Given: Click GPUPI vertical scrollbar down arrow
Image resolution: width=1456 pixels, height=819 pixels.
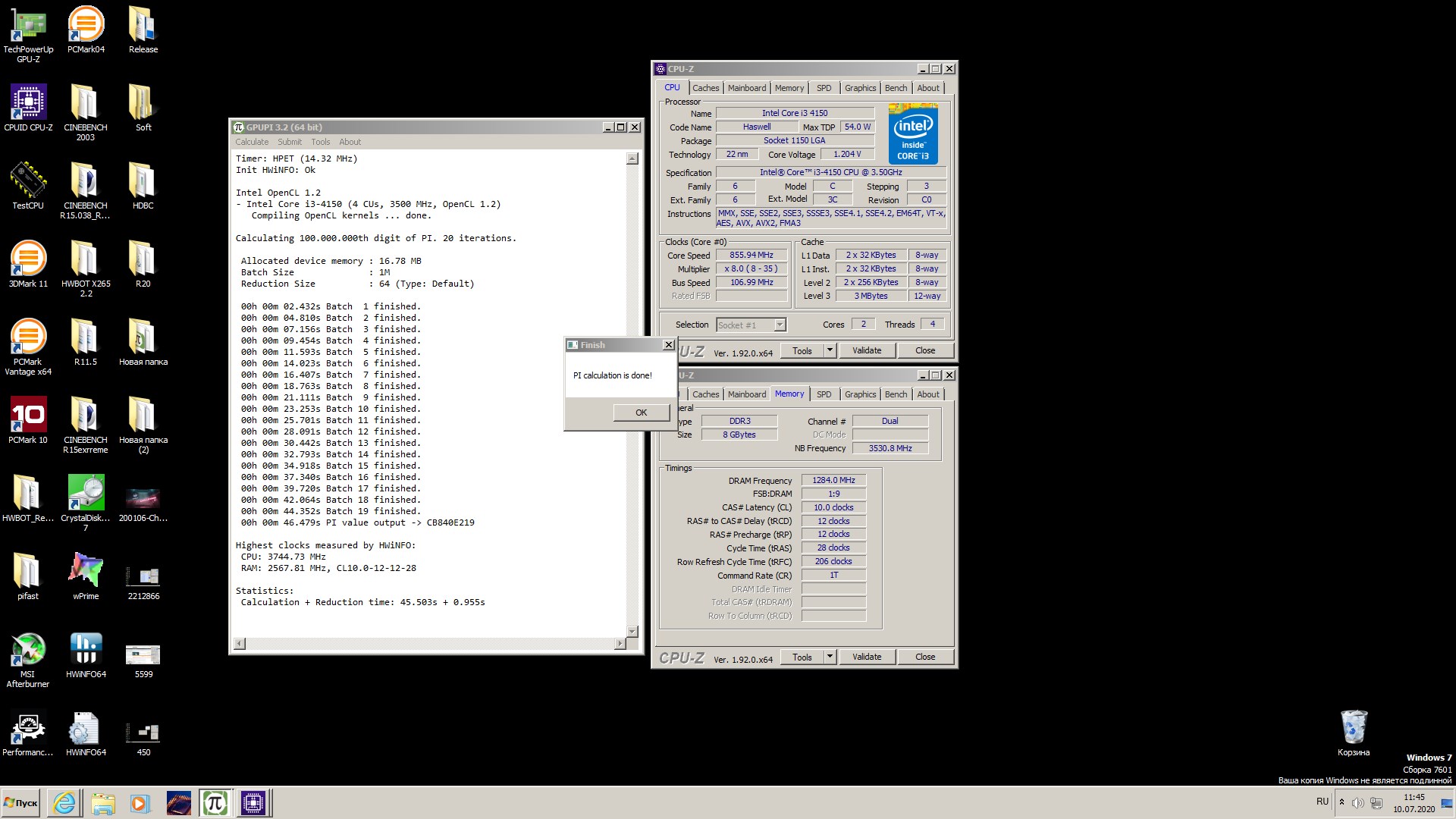Looking at the screenshot, I should click(632, 631).
